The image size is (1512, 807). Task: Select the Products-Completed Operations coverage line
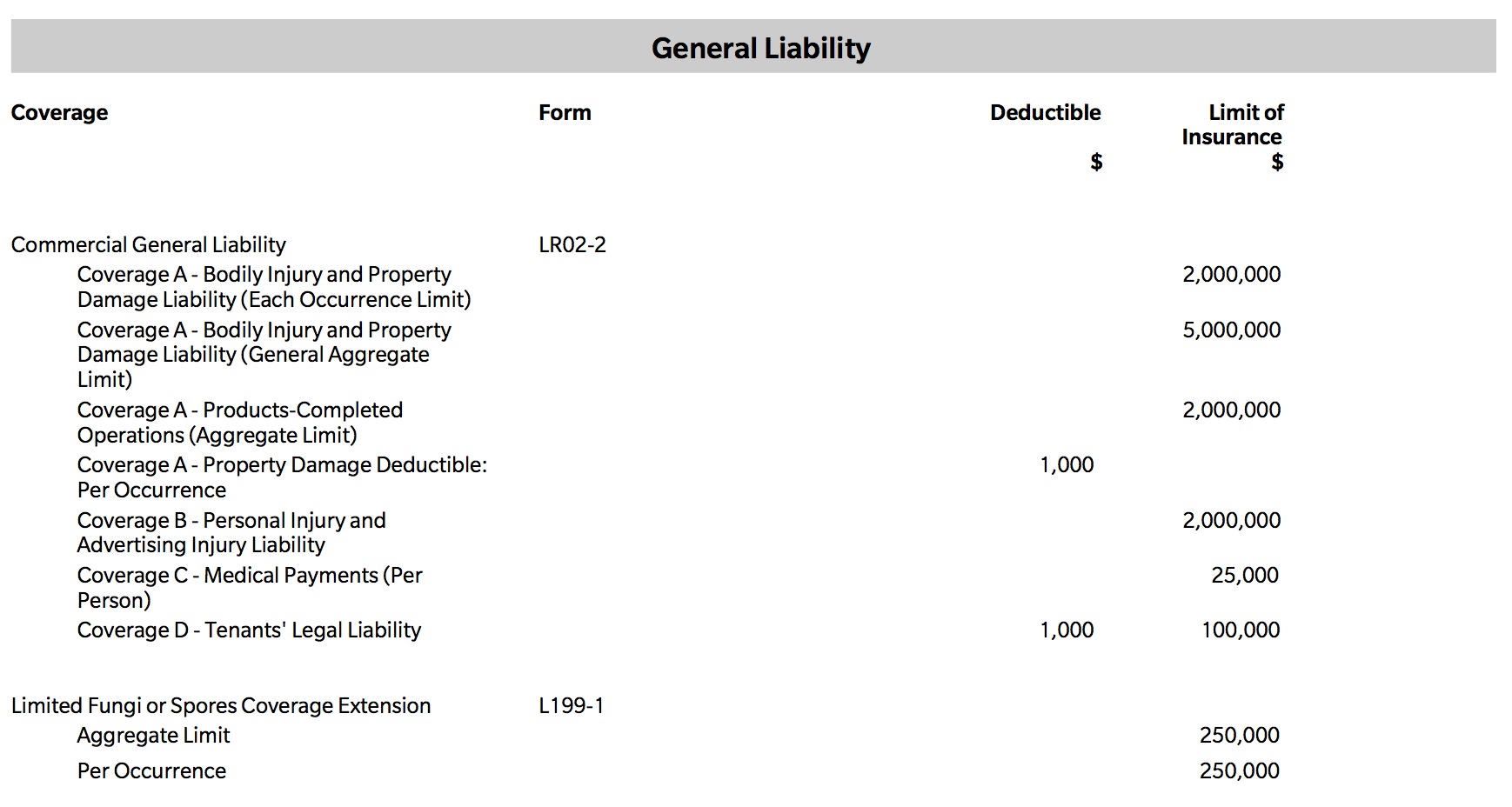point(239,423)
